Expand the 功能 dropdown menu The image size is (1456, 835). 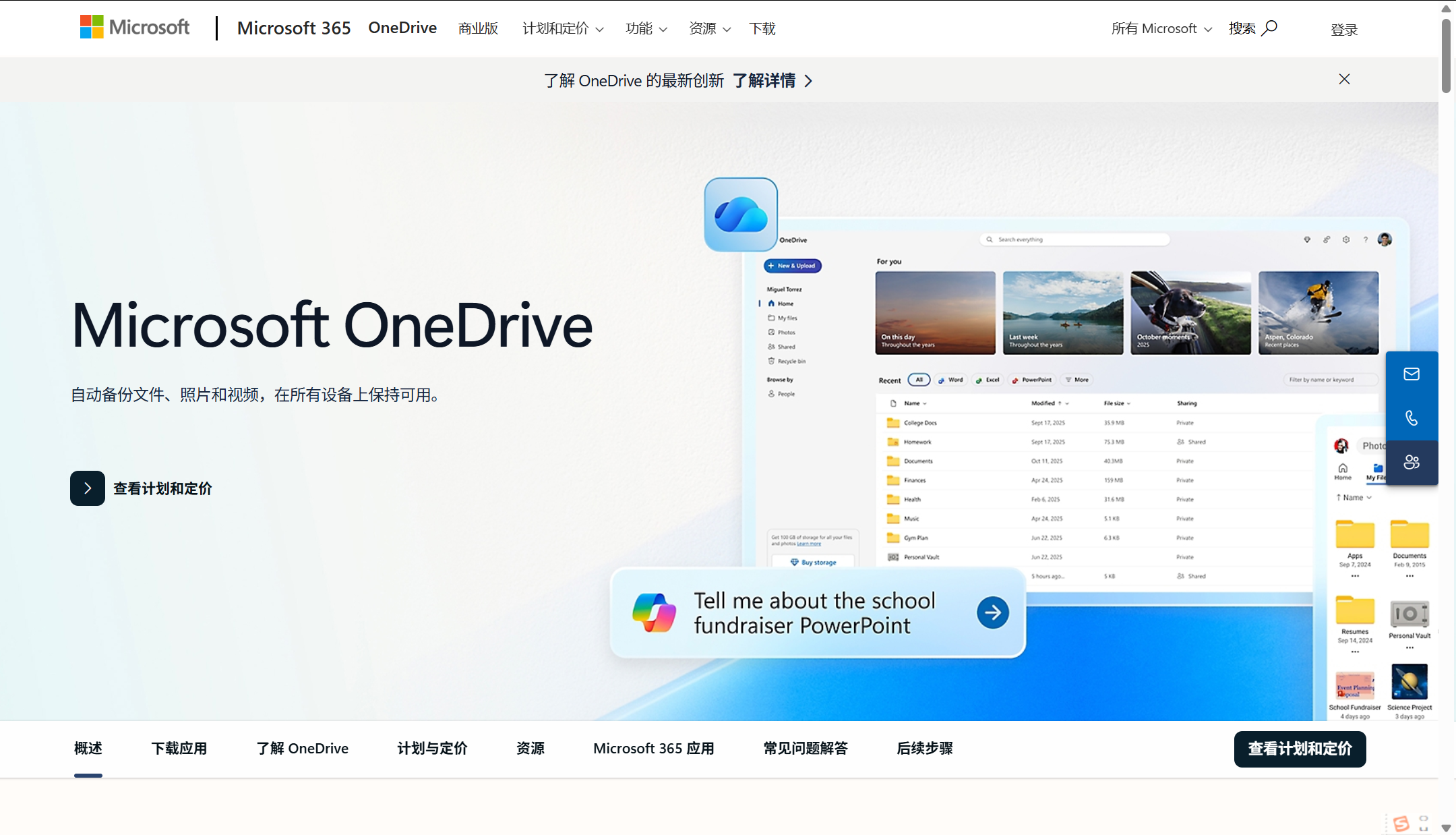click(x=646, y=28)
